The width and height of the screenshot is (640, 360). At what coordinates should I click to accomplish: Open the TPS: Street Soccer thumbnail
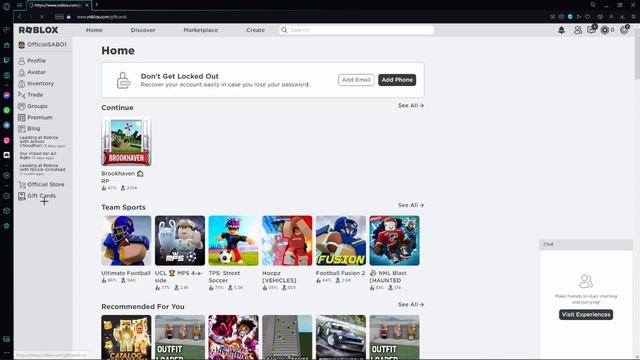[x=233, y=241]
